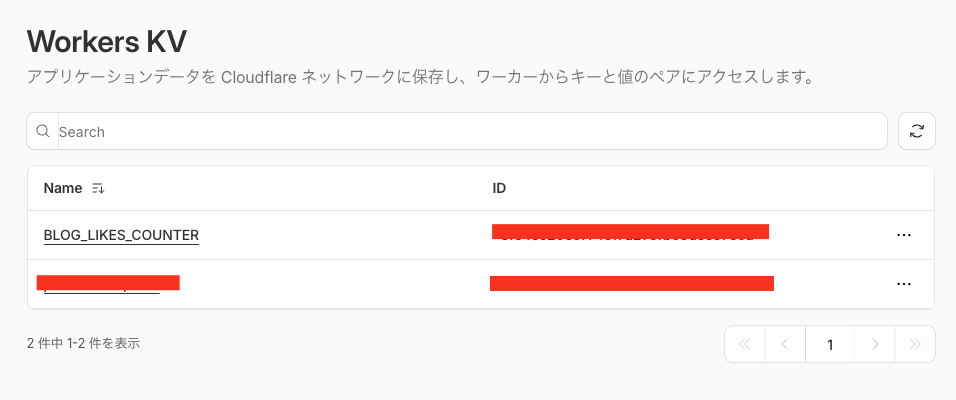Open the second row's three-dot actions menu
The width and height of the screenshot is (956, 400).
point(904,284)
